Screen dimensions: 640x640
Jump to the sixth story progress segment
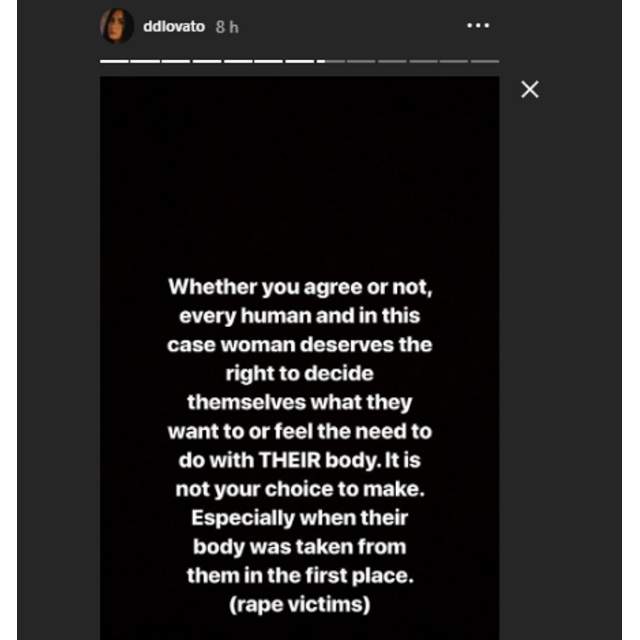pos(268,61)
